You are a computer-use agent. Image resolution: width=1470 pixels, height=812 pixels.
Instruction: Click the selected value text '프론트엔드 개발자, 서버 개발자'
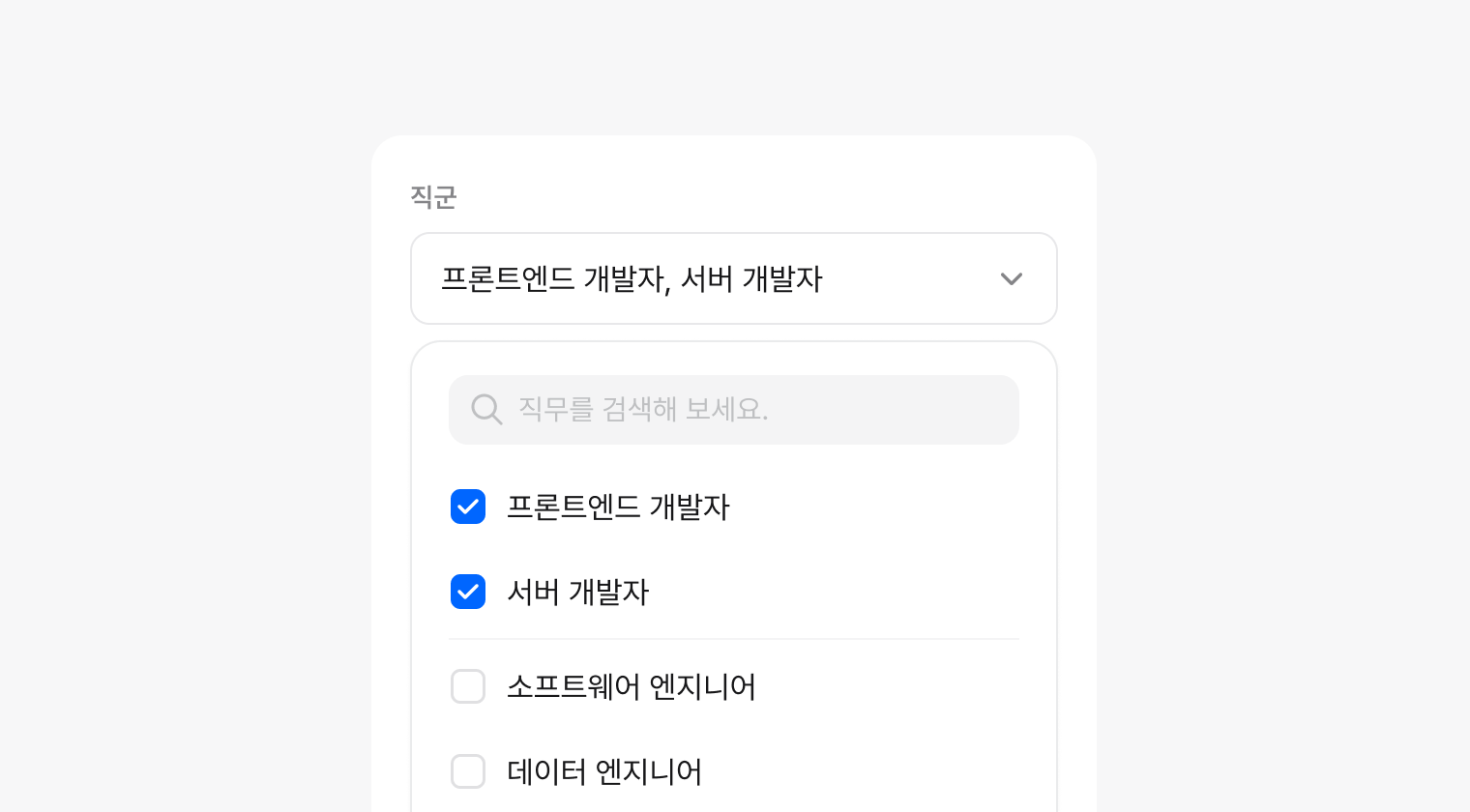(631, 279)
